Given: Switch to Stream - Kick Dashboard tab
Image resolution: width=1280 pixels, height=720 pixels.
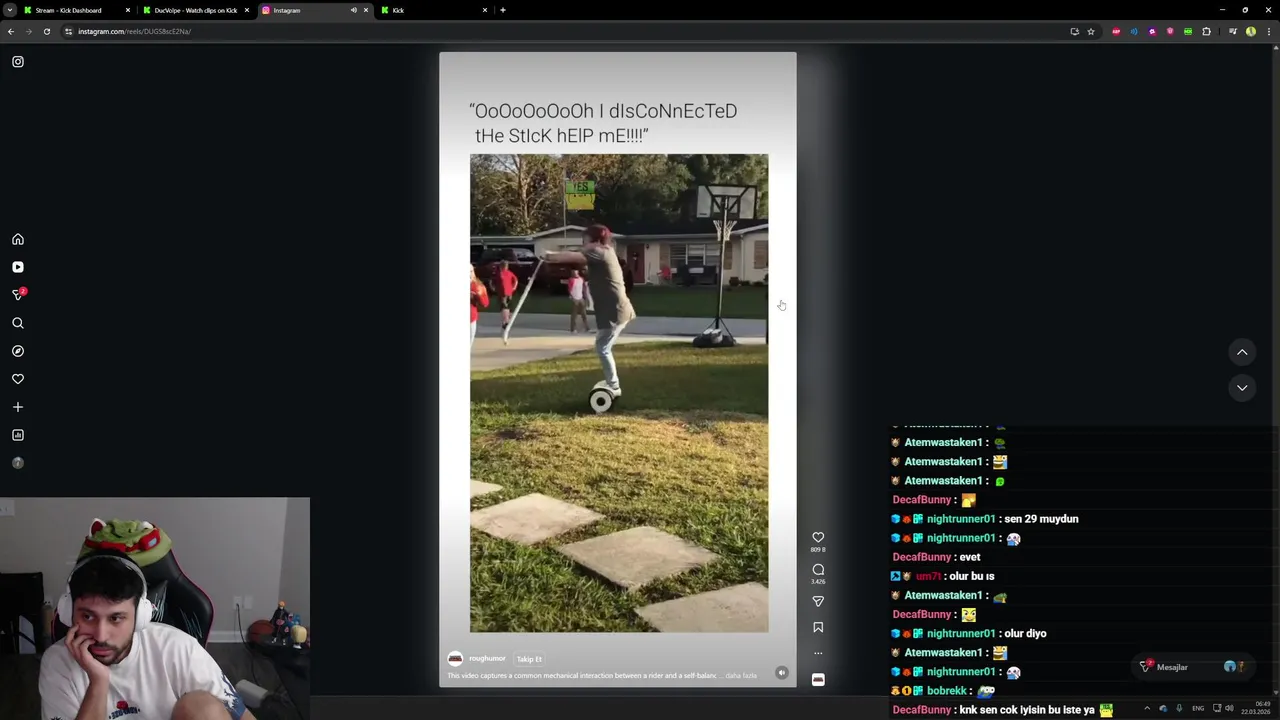Looking at the screenshot, I should (x=76, y=10).
